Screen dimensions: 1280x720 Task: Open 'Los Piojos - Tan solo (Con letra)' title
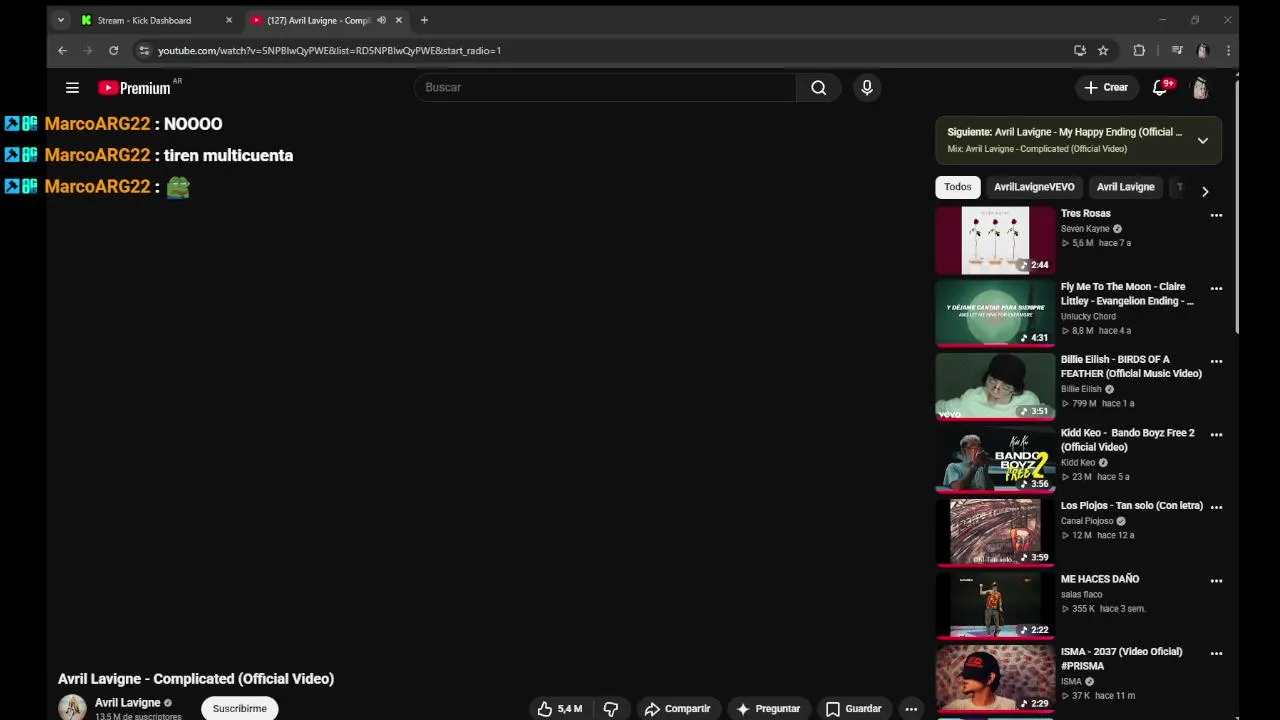tap(1132, 506)
